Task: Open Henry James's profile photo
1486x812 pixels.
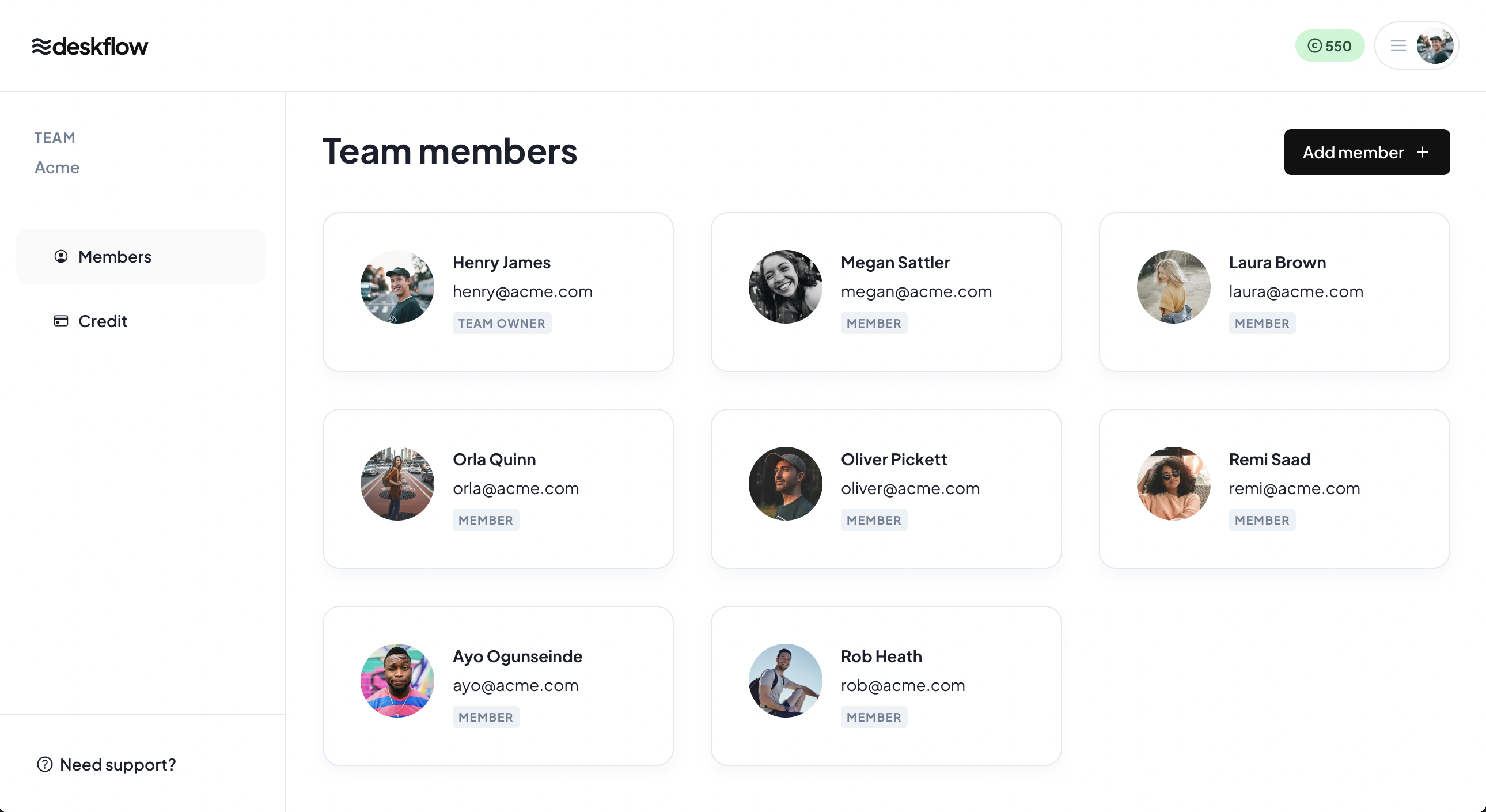Action: [x=397, y=287]
